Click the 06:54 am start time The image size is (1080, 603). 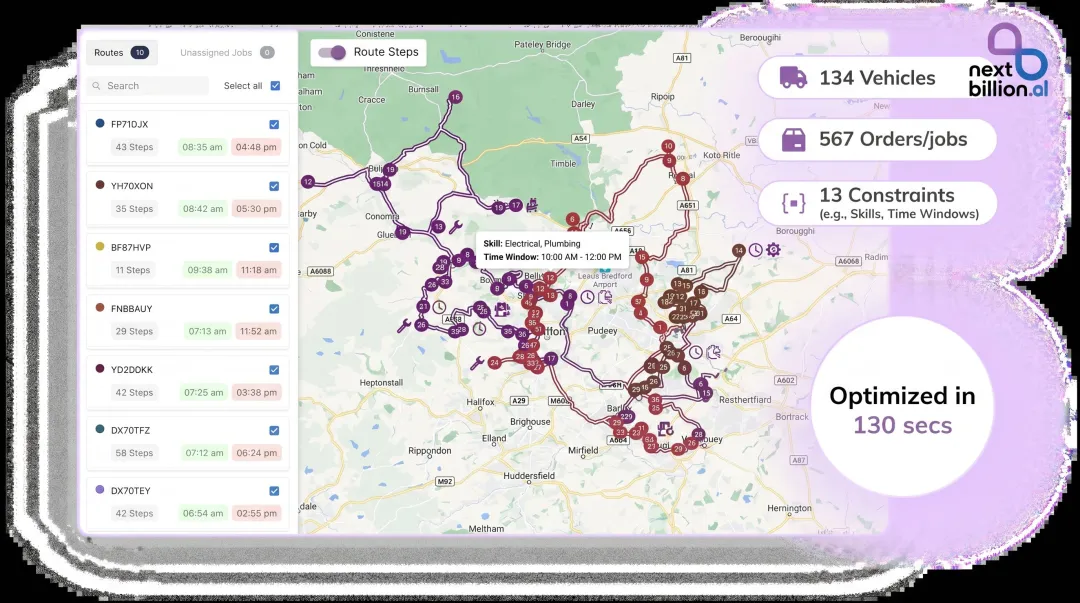pyautogui.click(x=202, y=513)
